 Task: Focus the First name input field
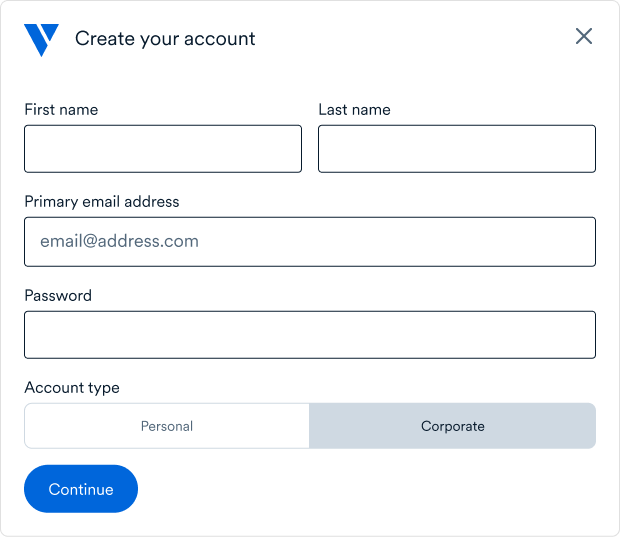point(163,149)
